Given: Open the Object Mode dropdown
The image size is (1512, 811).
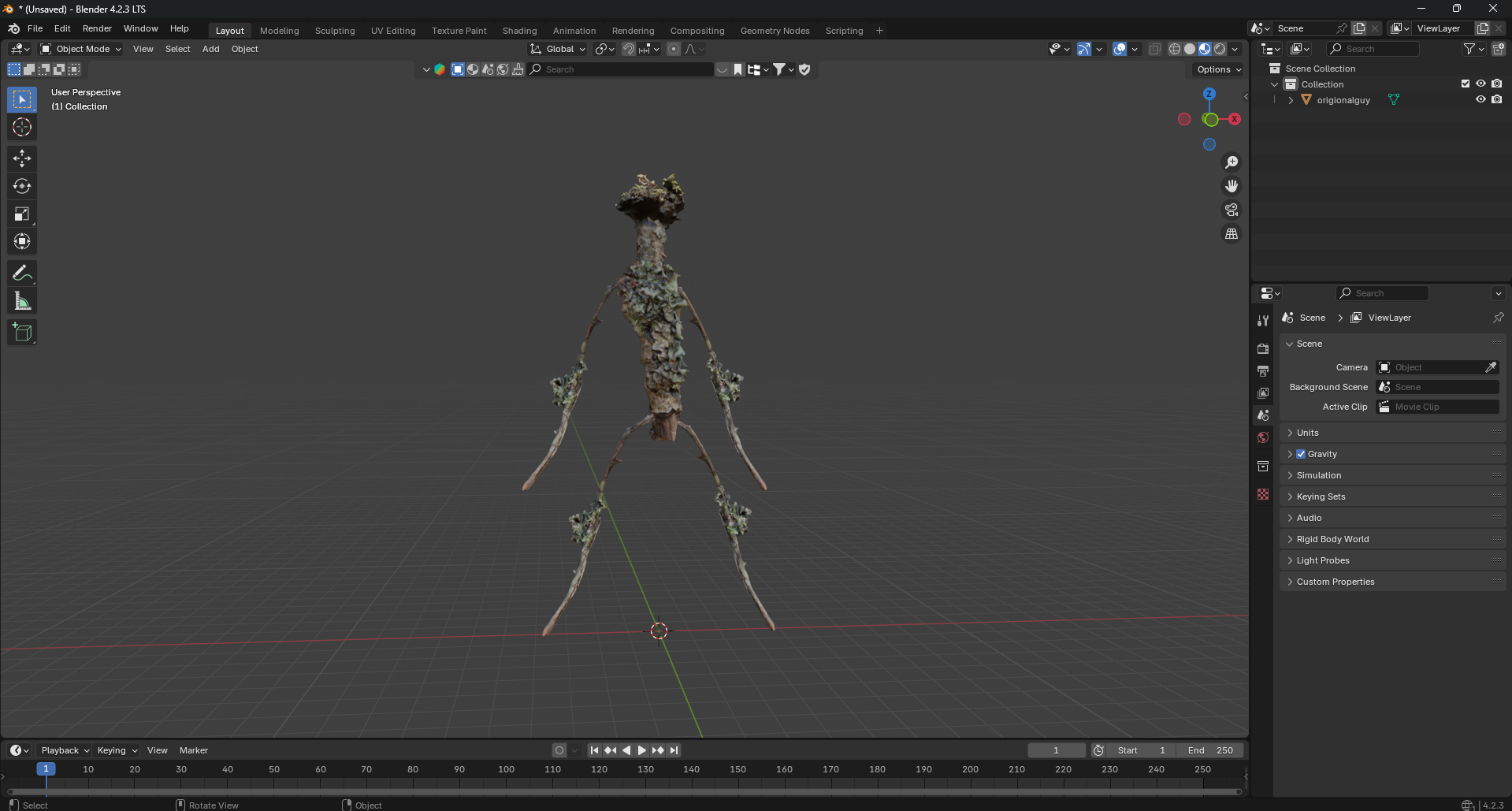Looking at the screenshot, I should click(81, 49).
